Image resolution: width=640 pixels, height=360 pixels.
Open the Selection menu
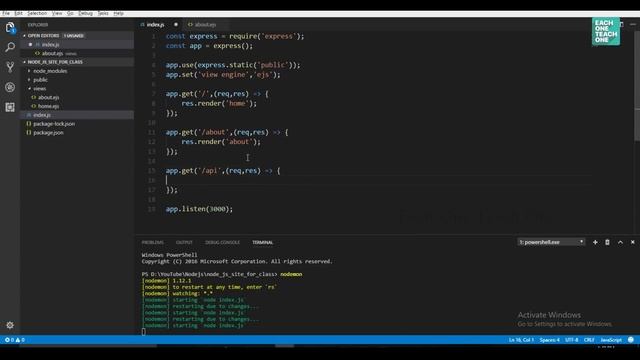pyautogui.click(x=37, y=13)
